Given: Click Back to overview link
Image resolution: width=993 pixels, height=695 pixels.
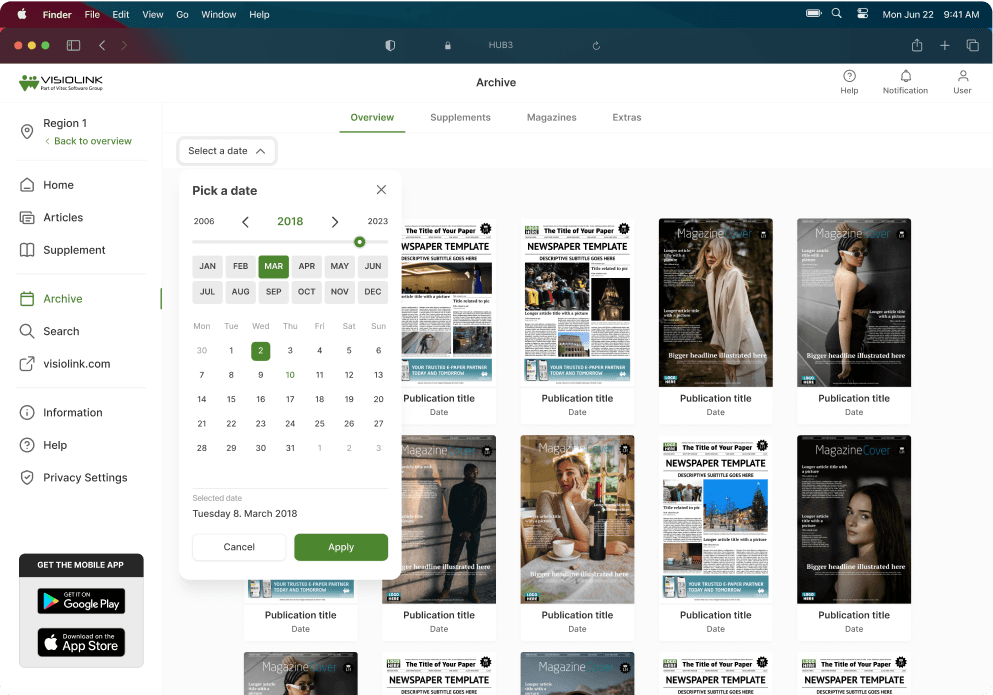Looking at the screenshot, I should pos(89,141).
